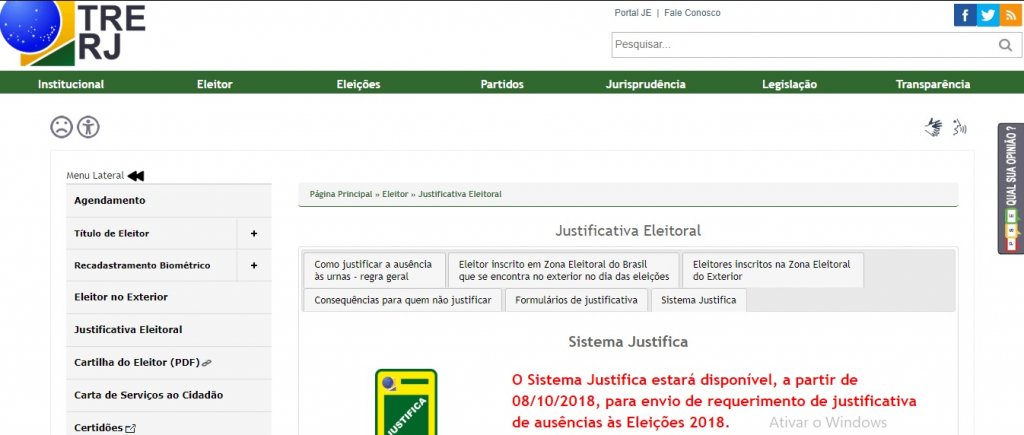Click the Fale Conosco link
Viewport: 1024px width, 435px height.
pyautogui.click(x=692, y=13)
